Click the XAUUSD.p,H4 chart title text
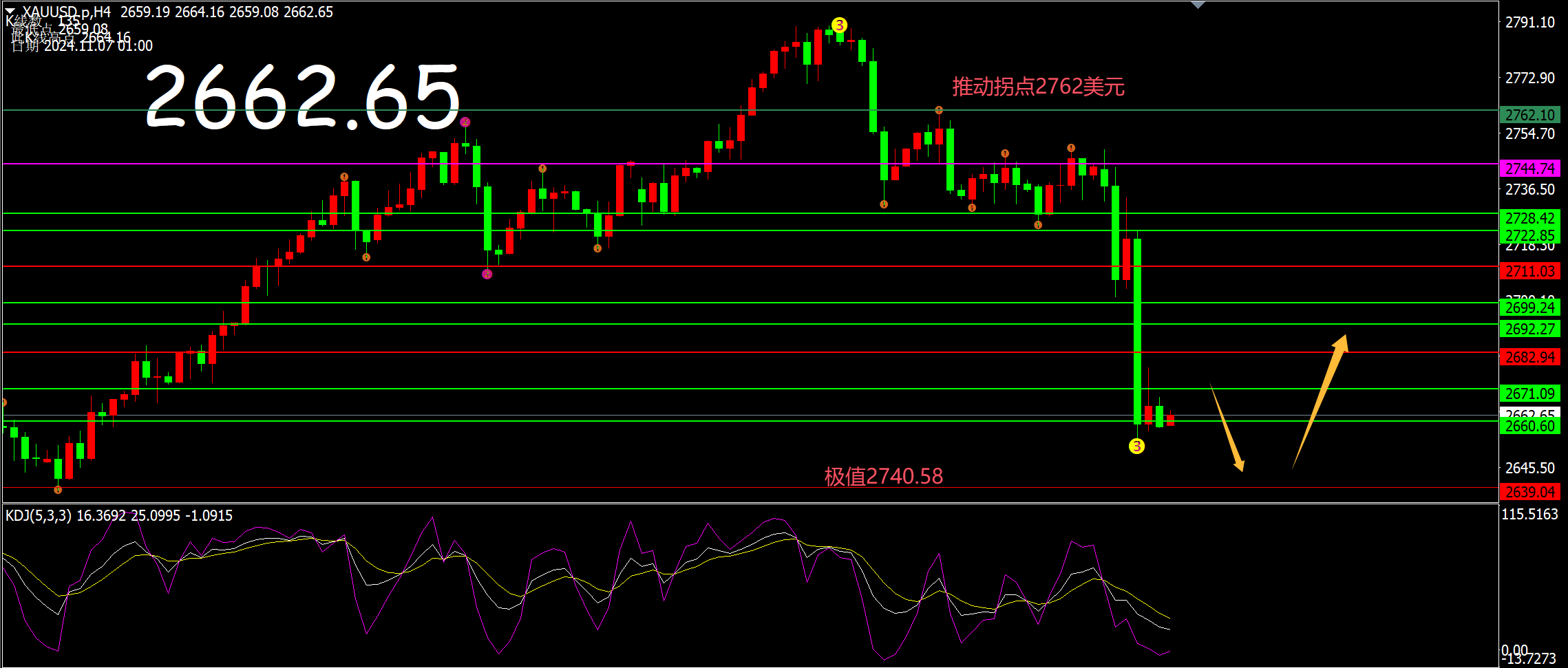This screenshot has width=1568, height=668. pos(67,12)
